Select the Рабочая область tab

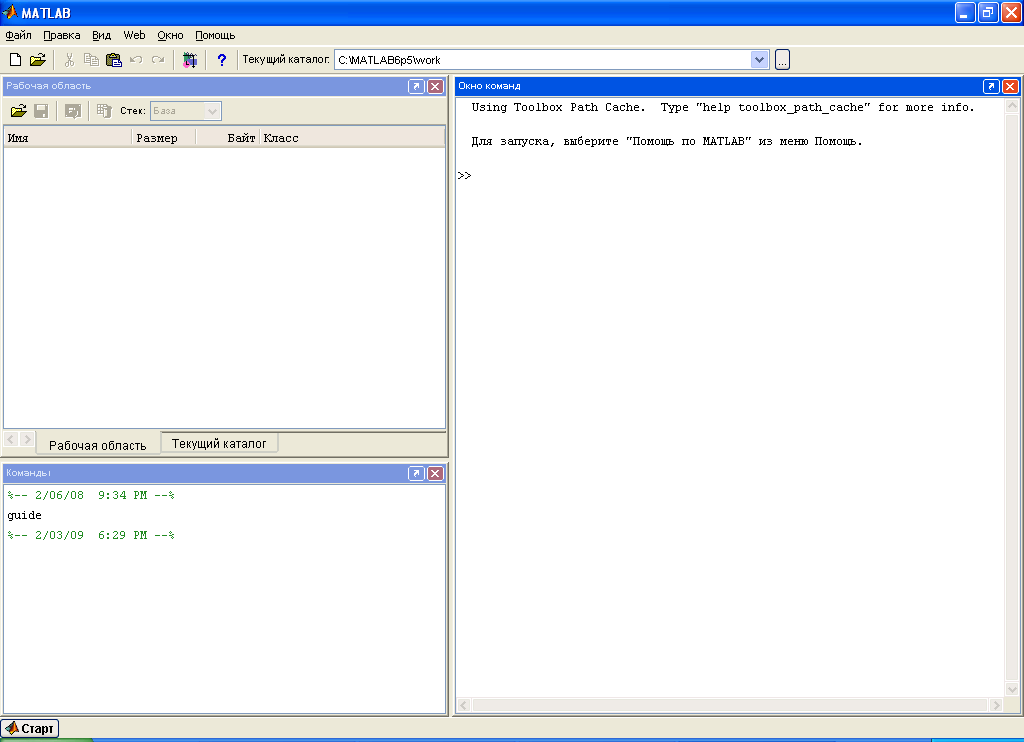[97, 445]
